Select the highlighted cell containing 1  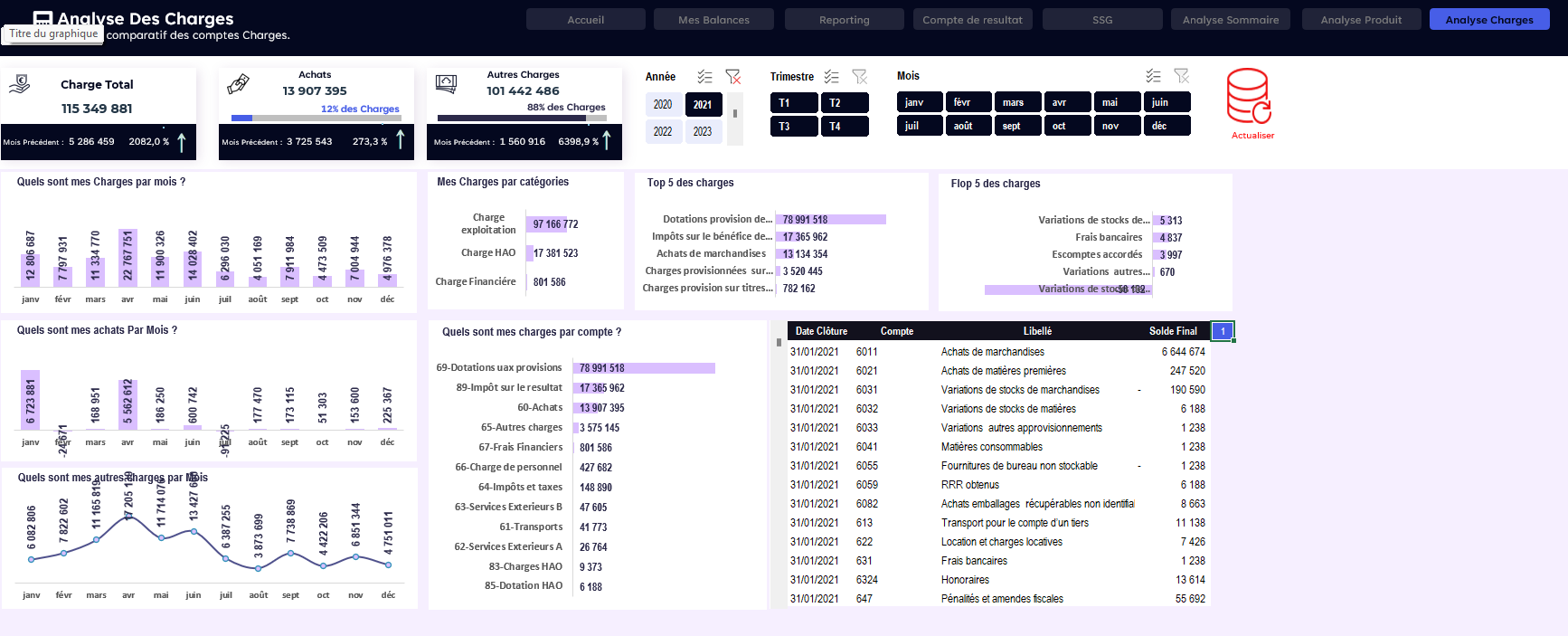1223,331
